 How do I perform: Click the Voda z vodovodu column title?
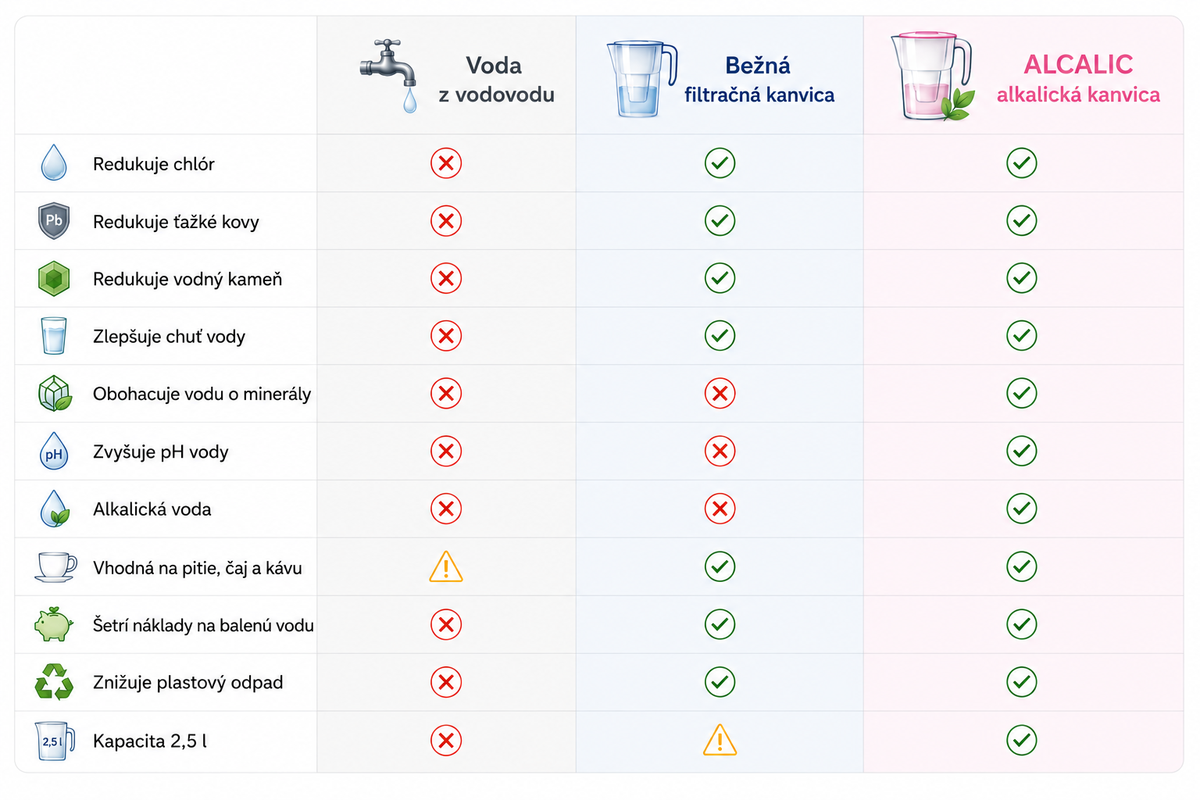[496, 80]
